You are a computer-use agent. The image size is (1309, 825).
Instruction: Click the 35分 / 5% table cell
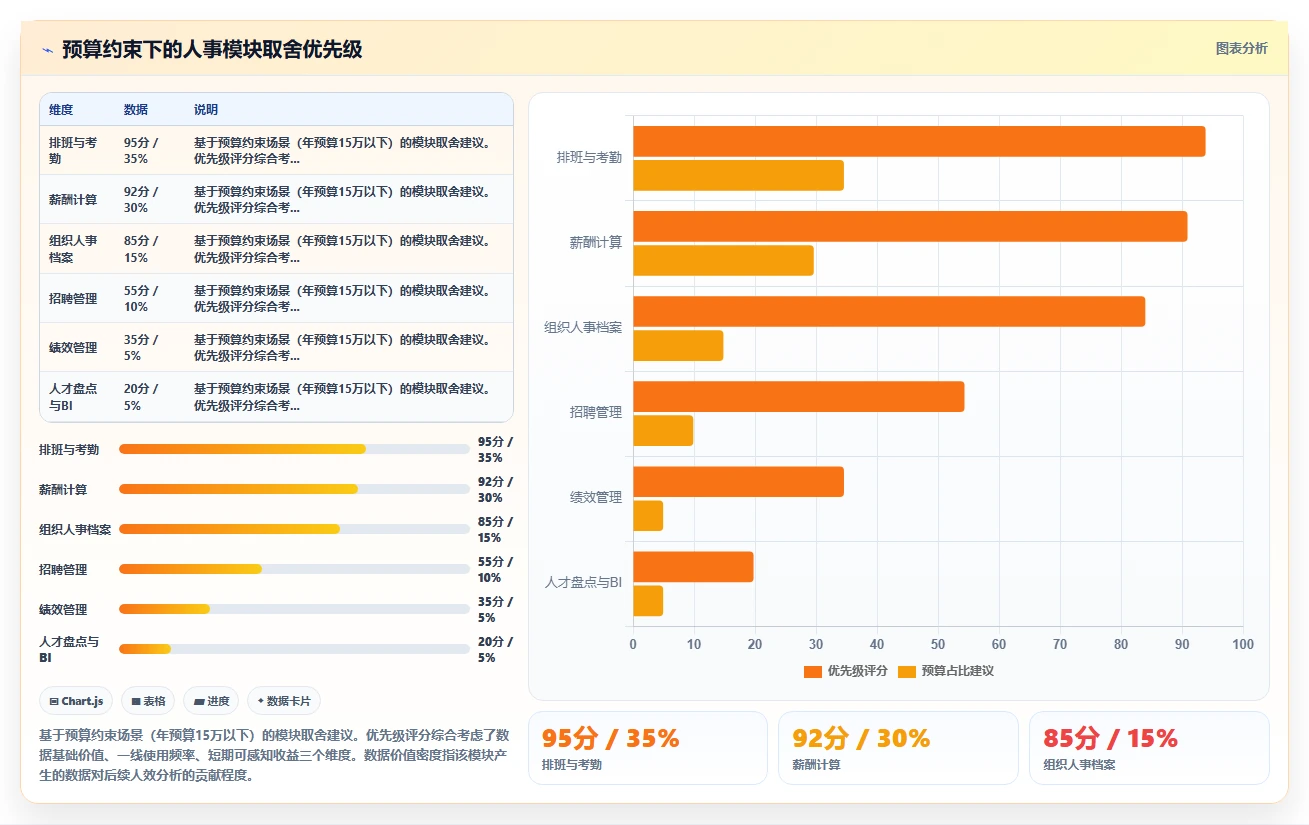pyautogui.click(x=150, y=347)
